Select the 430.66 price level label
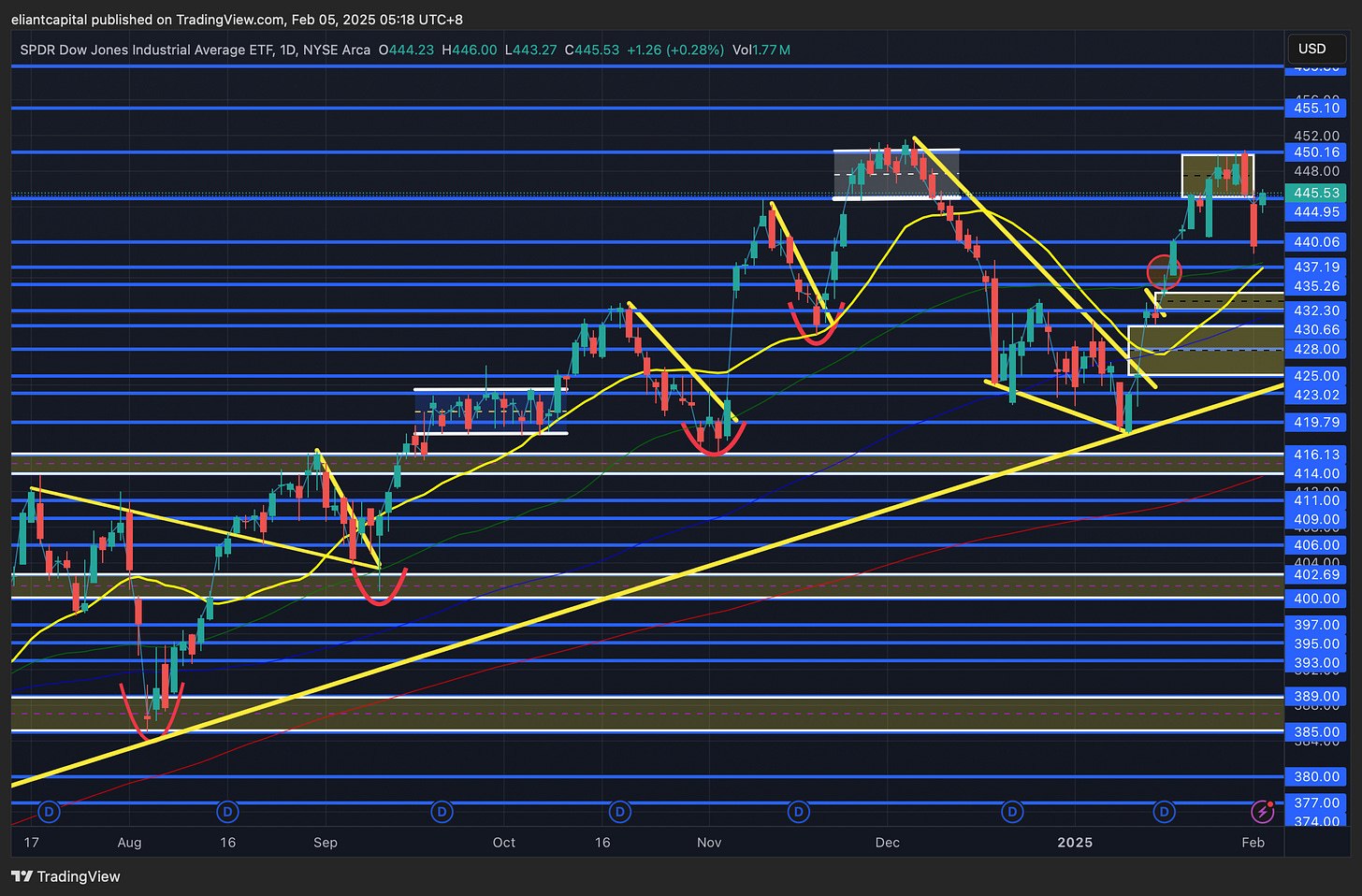The image size is (1362, 896). tap(1316, 329)
